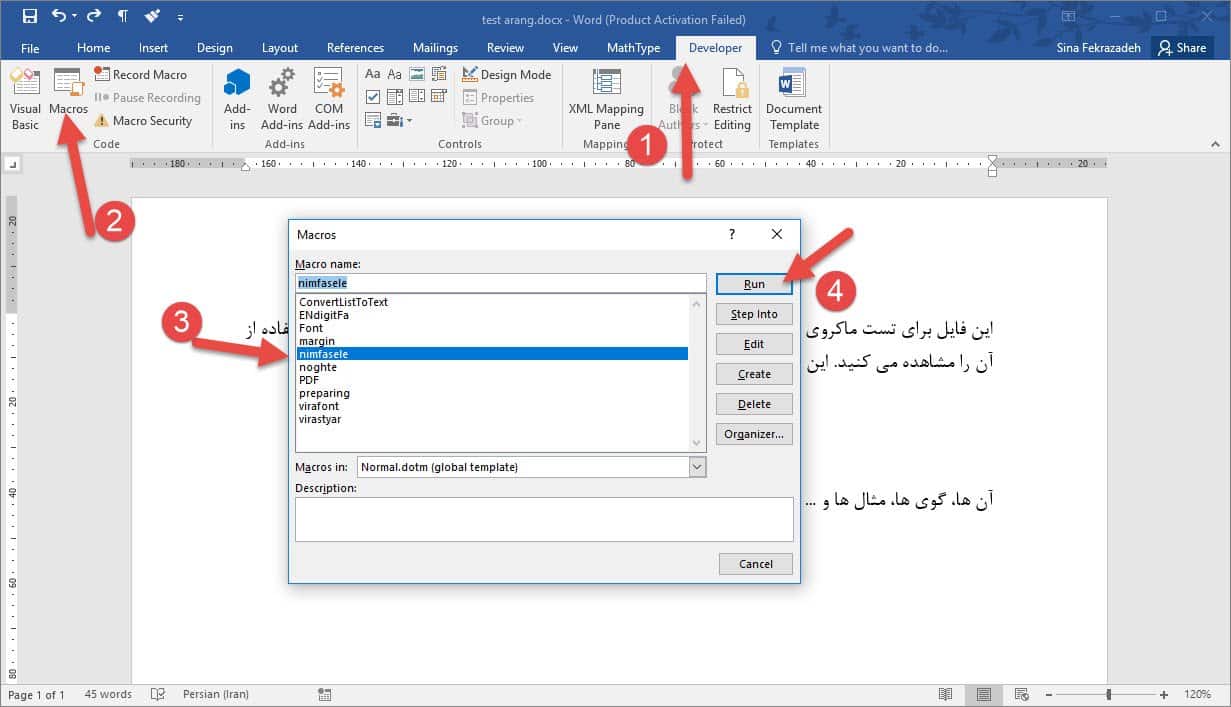Toggle Design Mode in Controls group
The width and height of the screenshot is (1231, 707).
click(507, 75)
